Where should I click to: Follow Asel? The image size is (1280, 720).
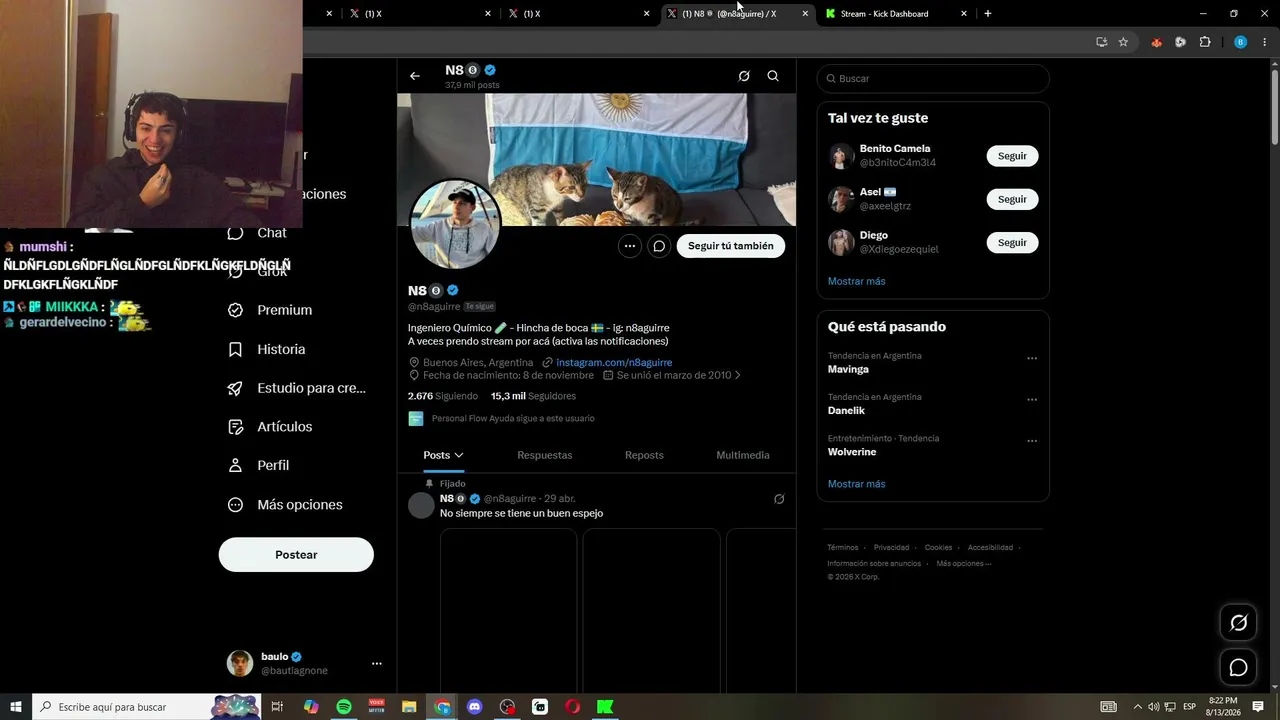[x=1012, y=199]
